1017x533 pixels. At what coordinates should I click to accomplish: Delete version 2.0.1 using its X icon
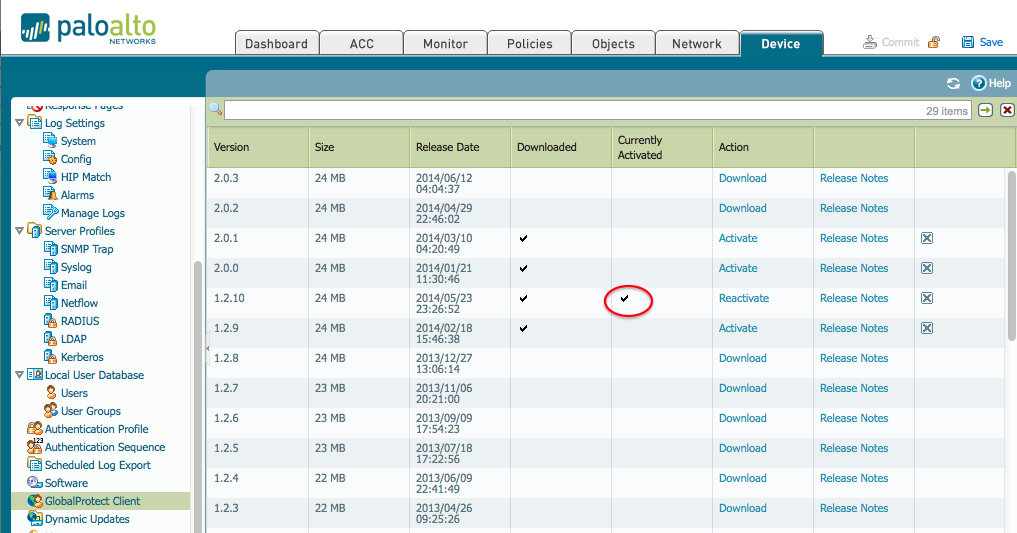point(927,238)
